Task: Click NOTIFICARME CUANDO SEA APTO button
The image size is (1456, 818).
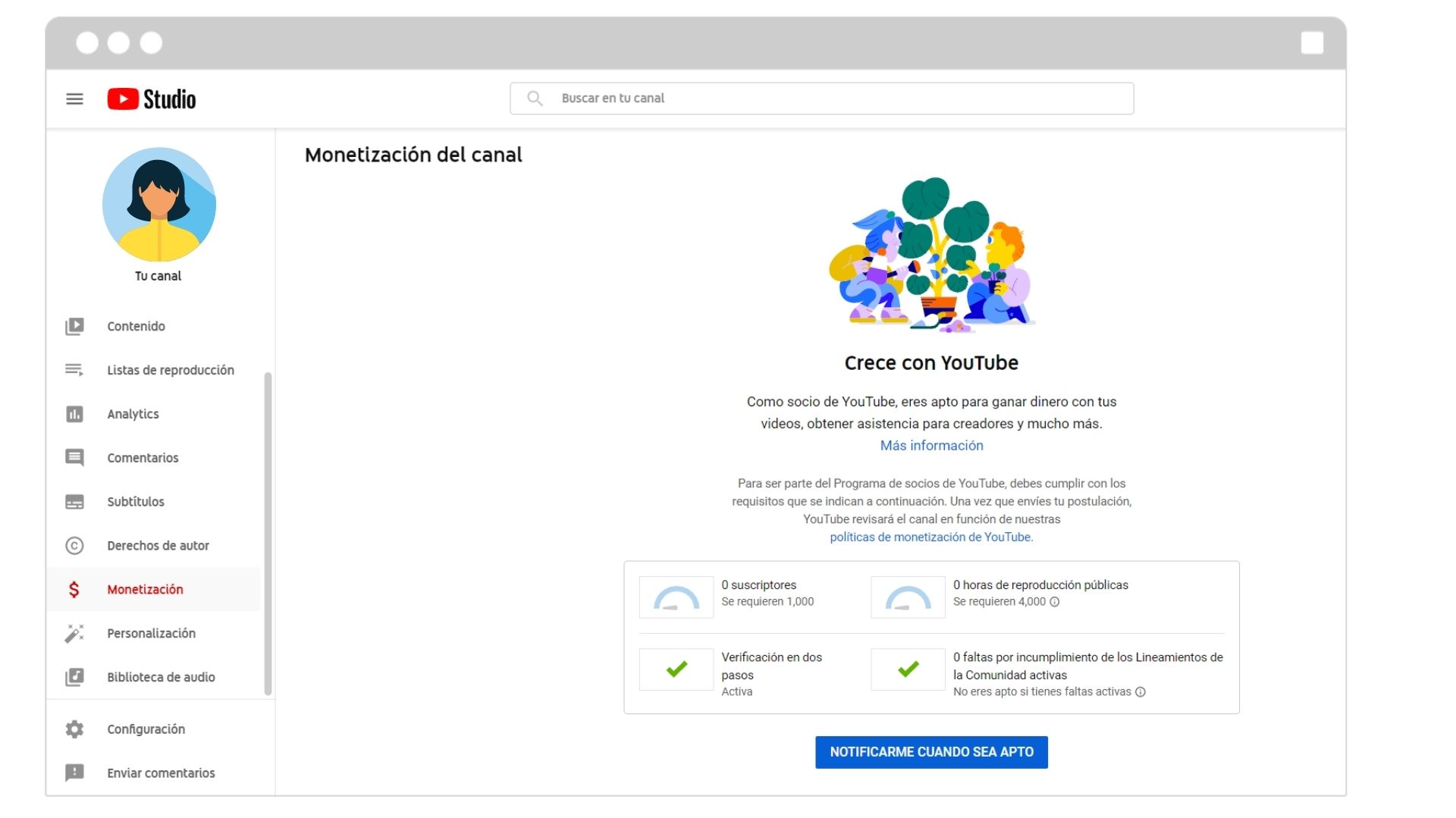Action: click(x=931, y=752)
